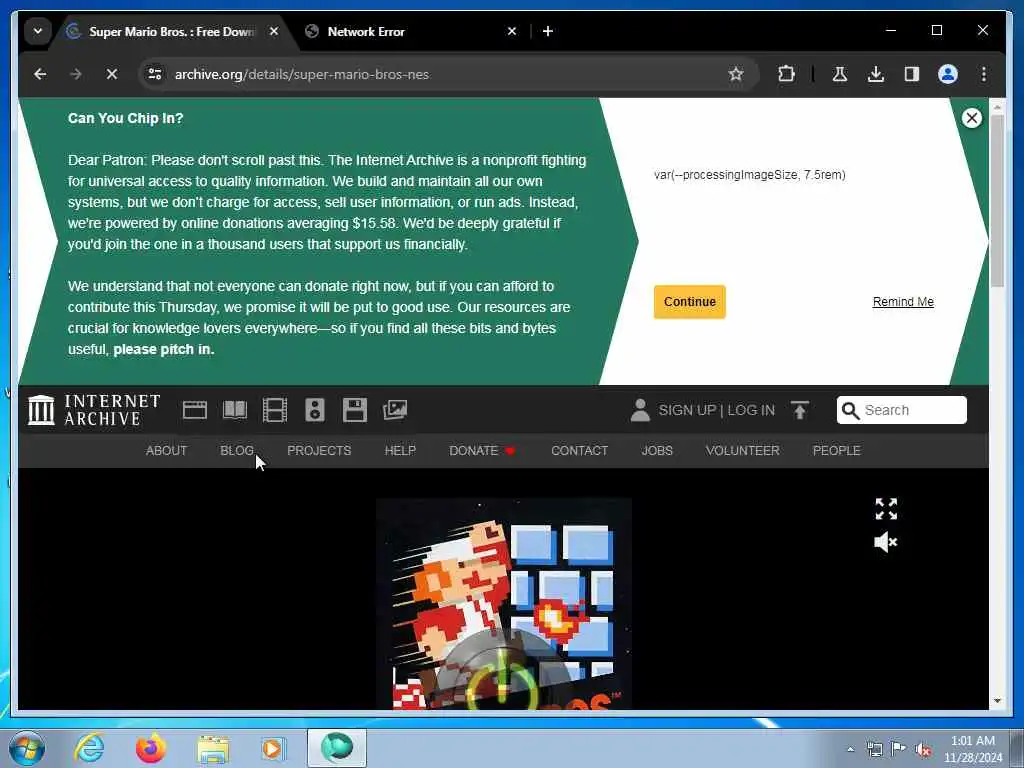
Task: Toggle the emulator mute speaker icon
Action: pos(886,542)
